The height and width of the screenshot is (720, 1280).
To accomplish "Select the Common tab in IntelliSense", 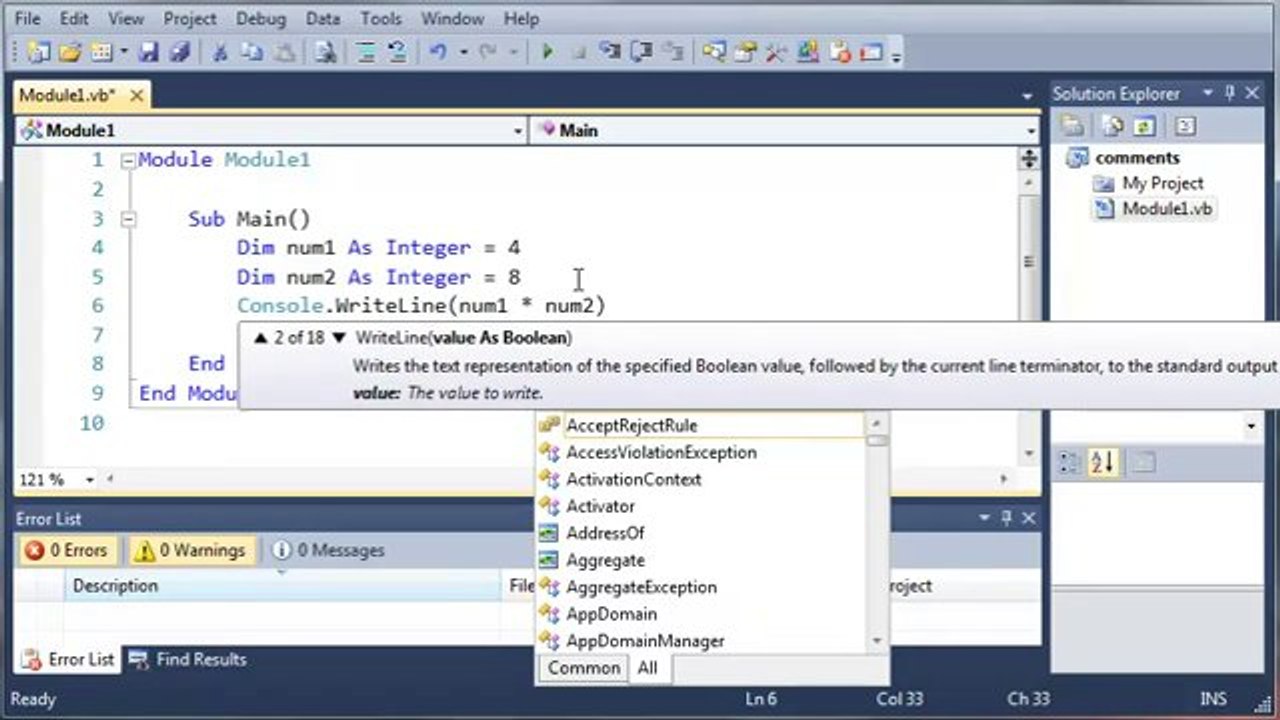I will 584,668.
